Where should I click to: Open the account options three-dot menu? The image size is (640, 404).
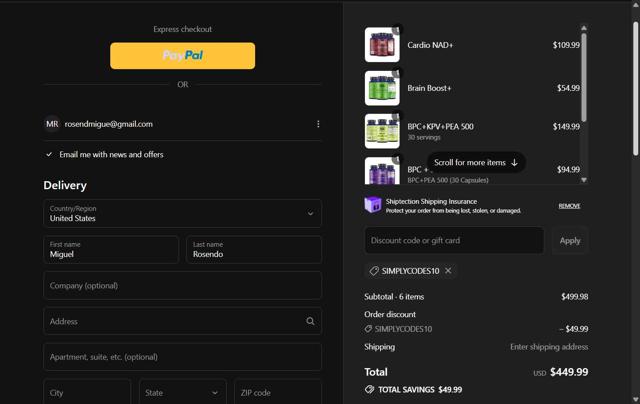(318, 124)
